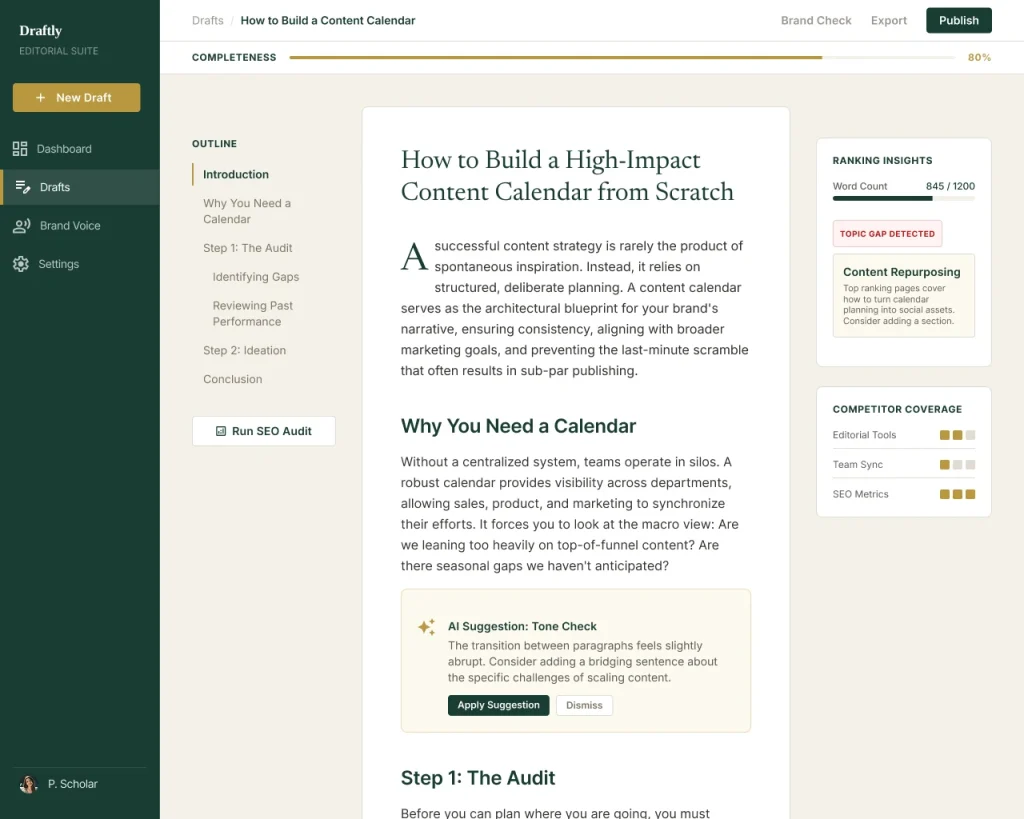Click the Brand Voice speaker icon

click(x=22, y=225)
